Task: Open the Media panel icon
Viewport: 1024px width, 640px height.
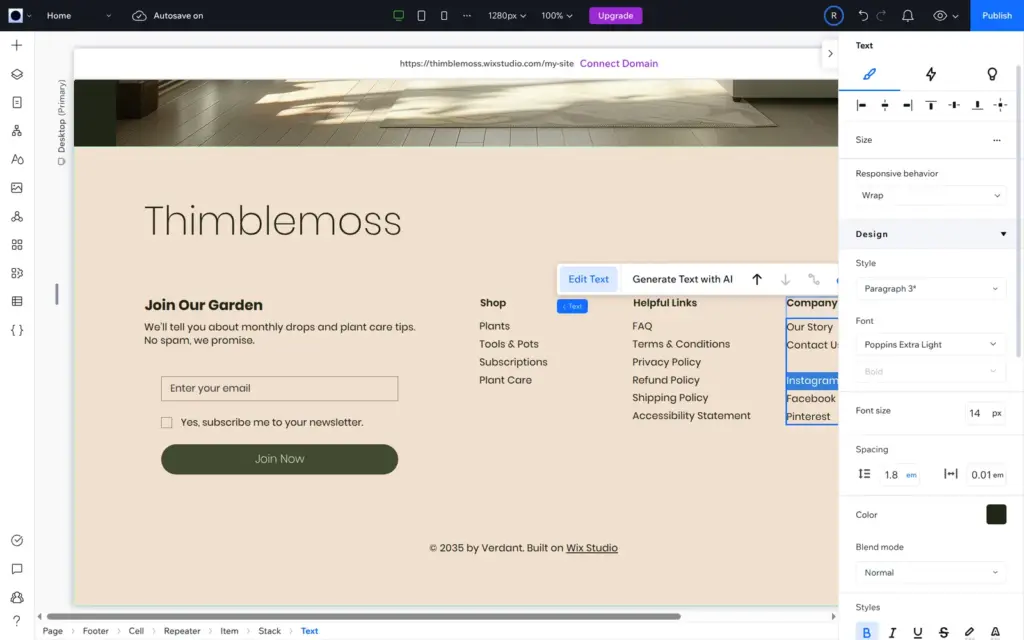Action: point(17,187)
